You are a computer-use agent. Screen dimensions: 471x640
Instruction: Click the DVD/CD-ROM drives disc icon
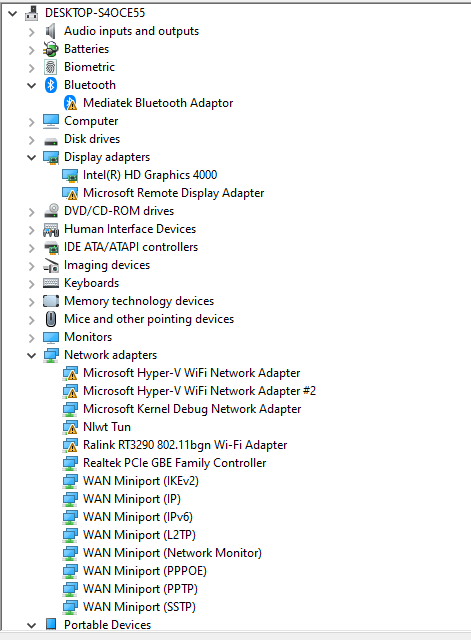(51, 211)
